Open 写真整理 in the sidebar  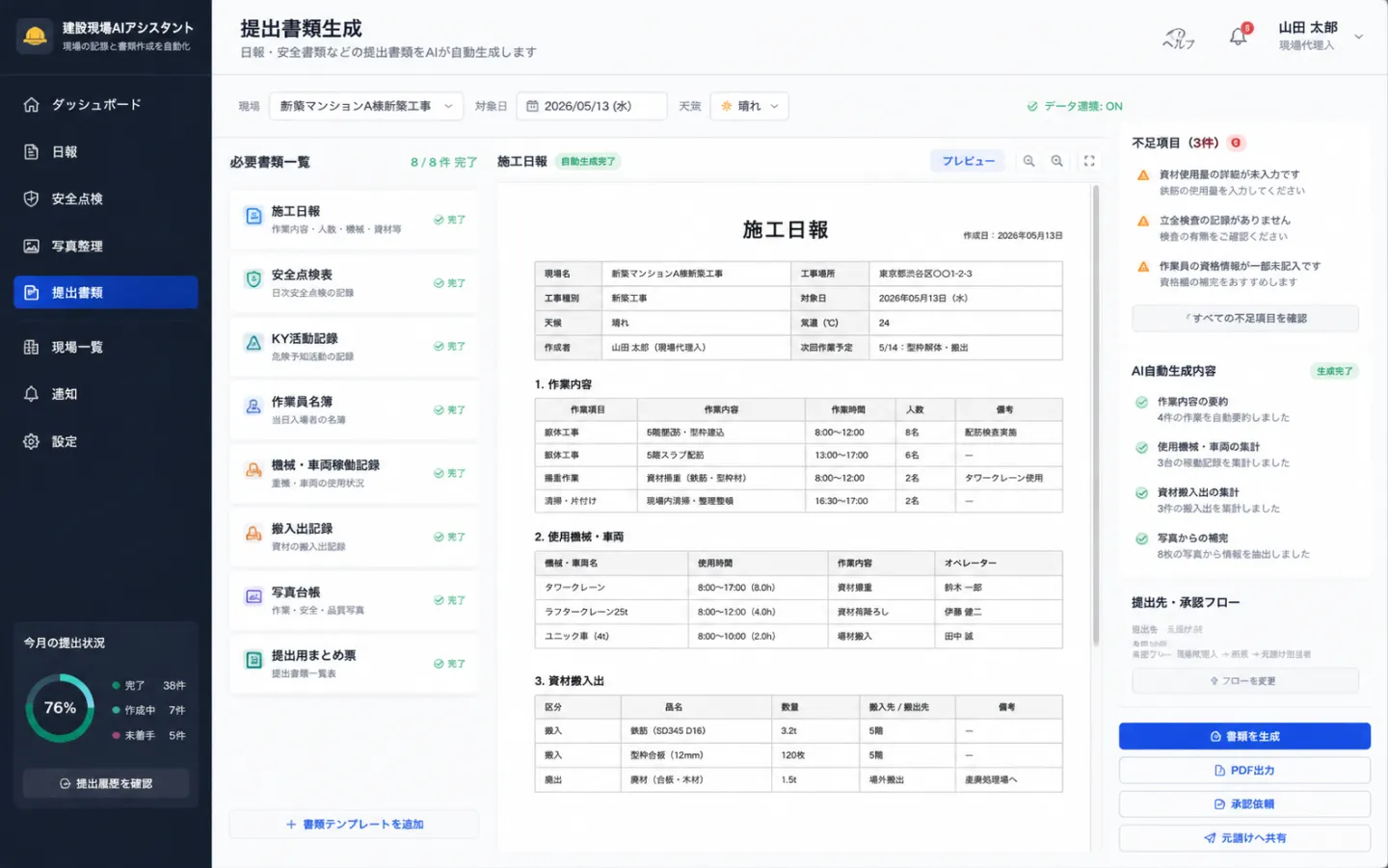pos(106,246)
